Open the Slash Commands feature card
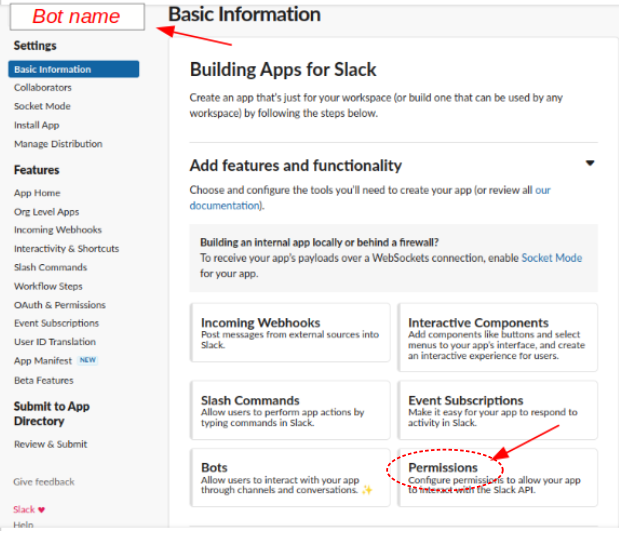This screenshot has height=538, width=619. coord(290,410)
